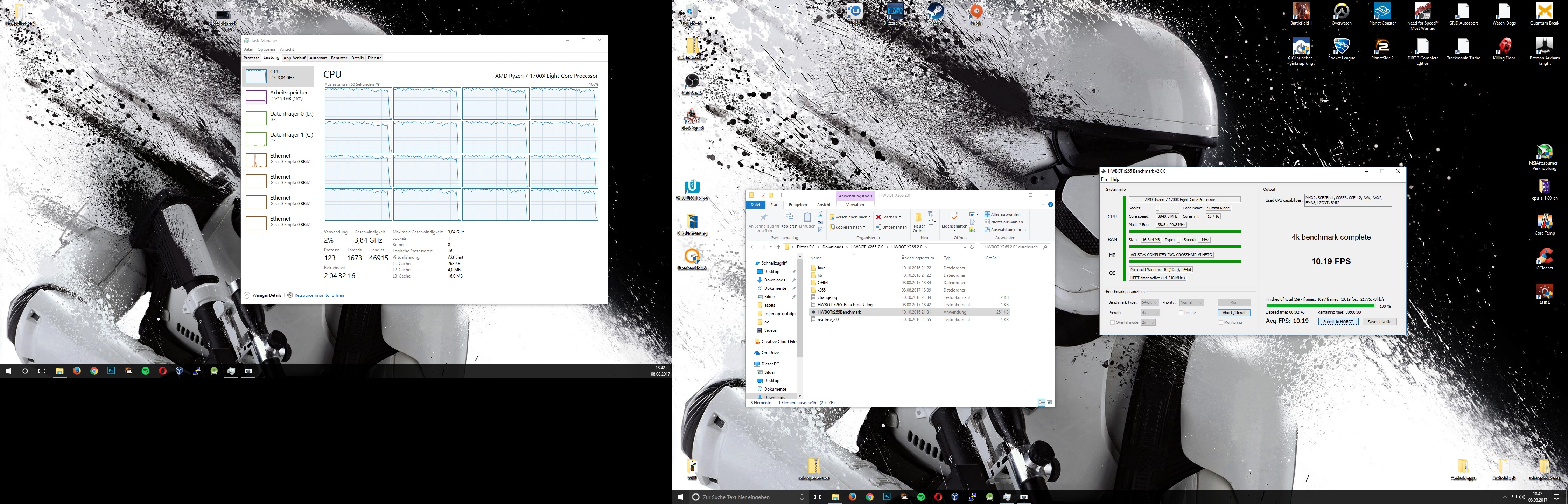Click the scissors cut icon in Explorer ribbon

[820, 214]
